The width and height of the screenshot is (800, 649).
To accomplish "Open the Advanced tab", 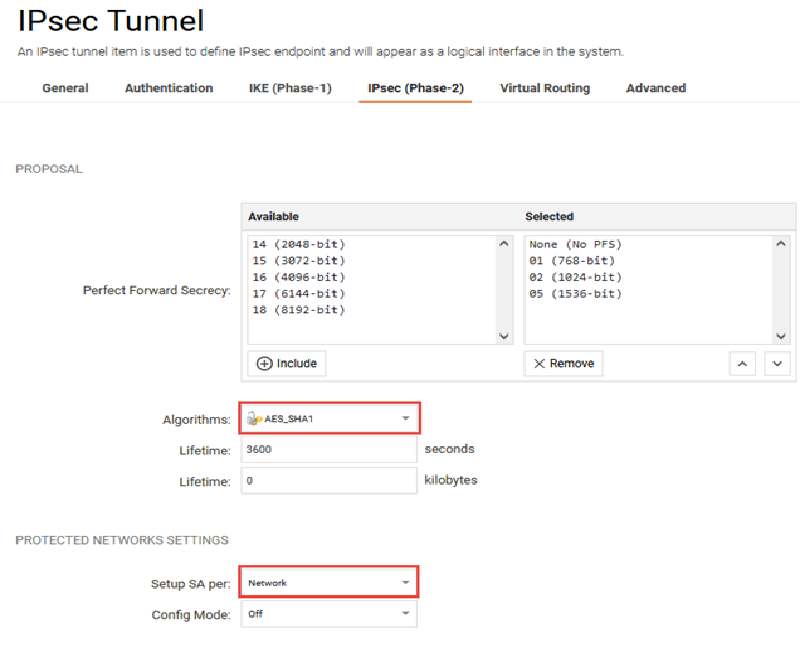I will (656, 88).
